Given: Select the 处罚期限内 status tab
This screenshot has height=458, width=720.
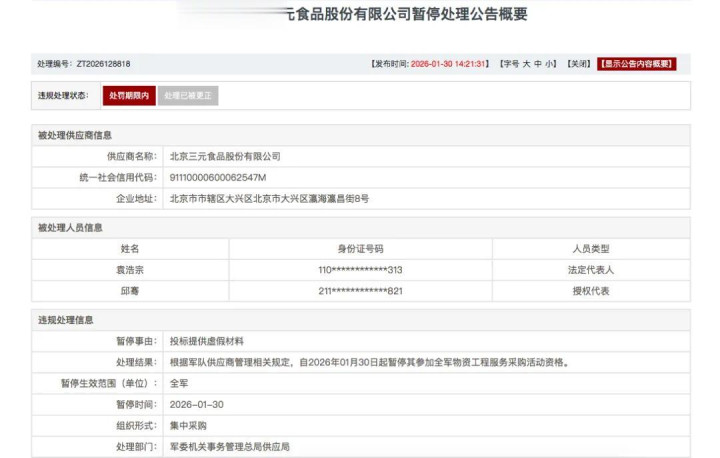Looking at the screenshot, I should click(x=129, y=96).
